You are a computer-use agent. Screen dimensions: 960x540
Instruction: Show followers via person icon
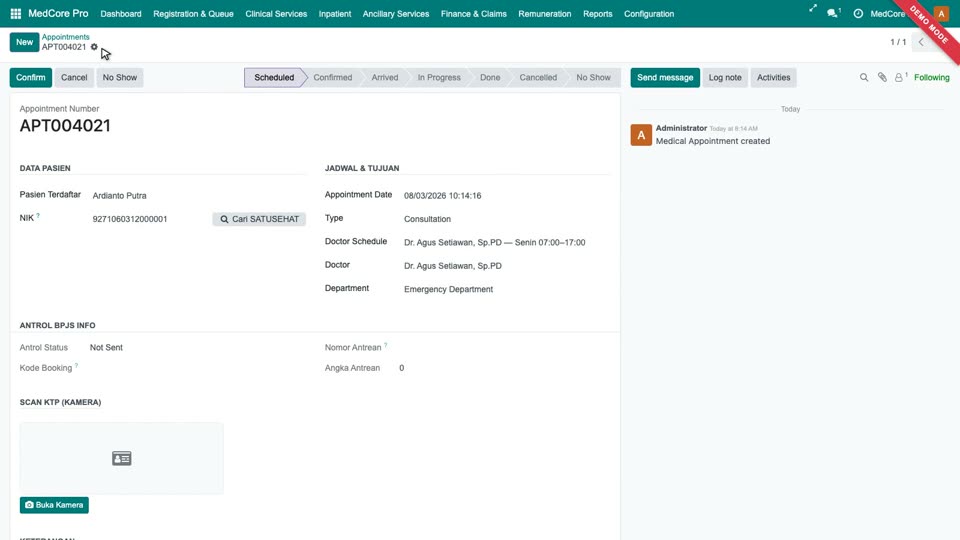899,78
